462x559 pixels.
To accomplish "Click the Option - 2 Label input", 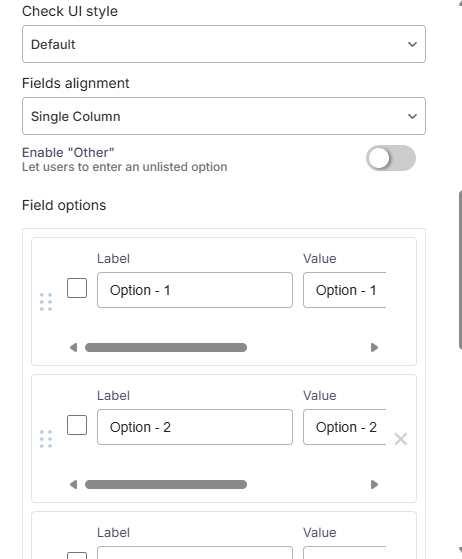I will [195, 427].
